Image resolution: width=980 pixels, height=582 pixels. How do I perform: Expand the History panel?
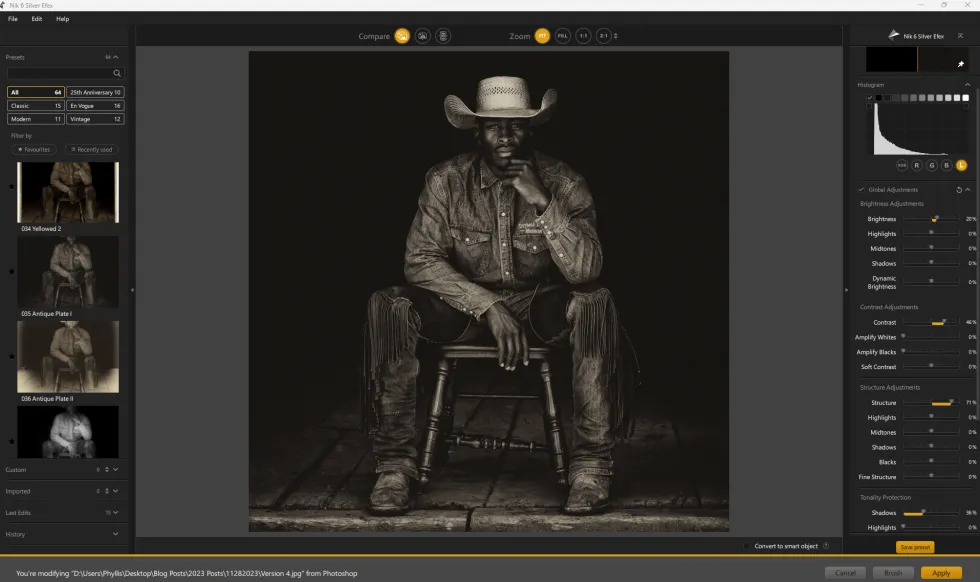pyautogui.click(x=115, y=534)
